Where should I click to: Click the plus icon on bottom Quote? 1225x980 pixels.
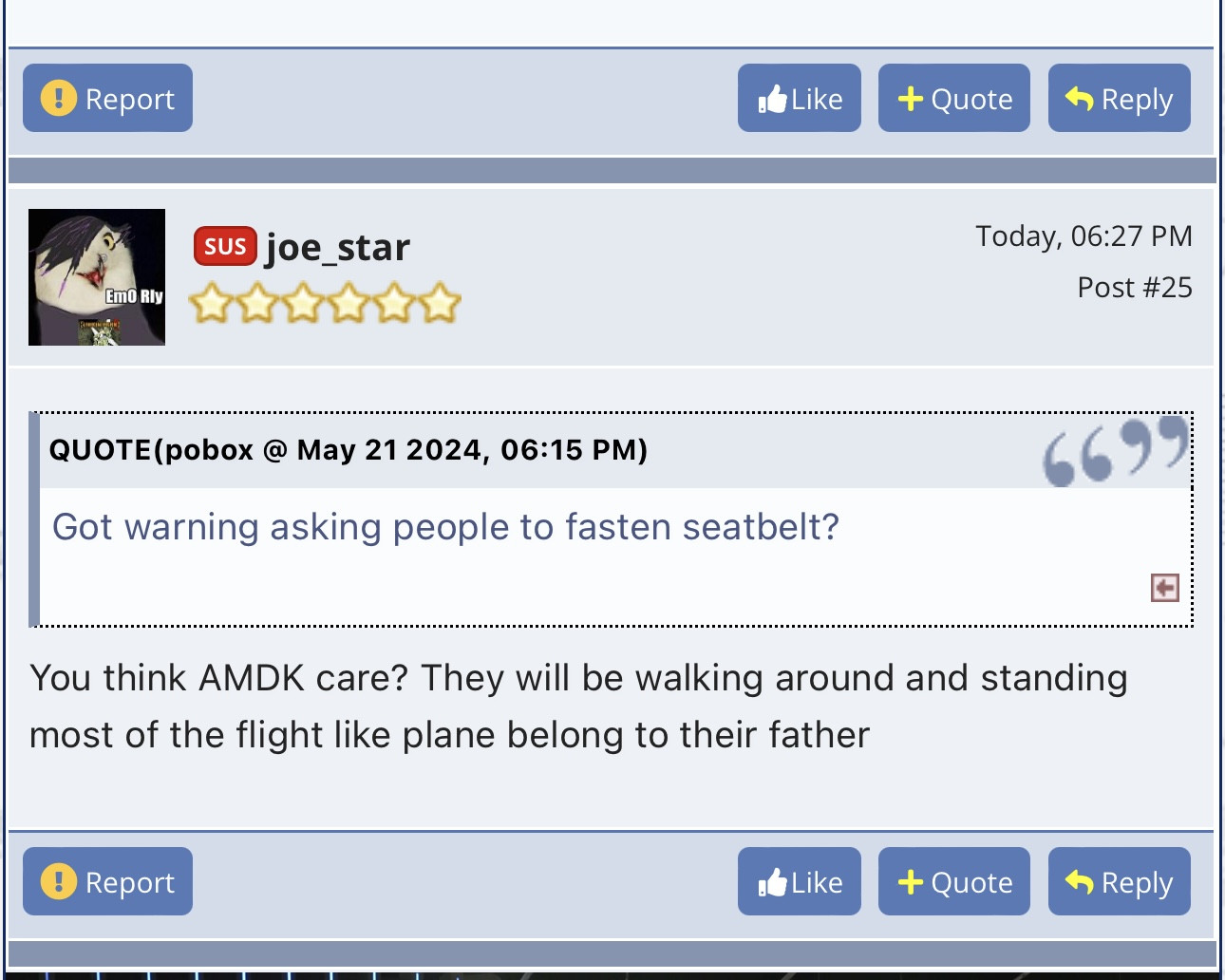pyautogui.click(x=911, y=882)
